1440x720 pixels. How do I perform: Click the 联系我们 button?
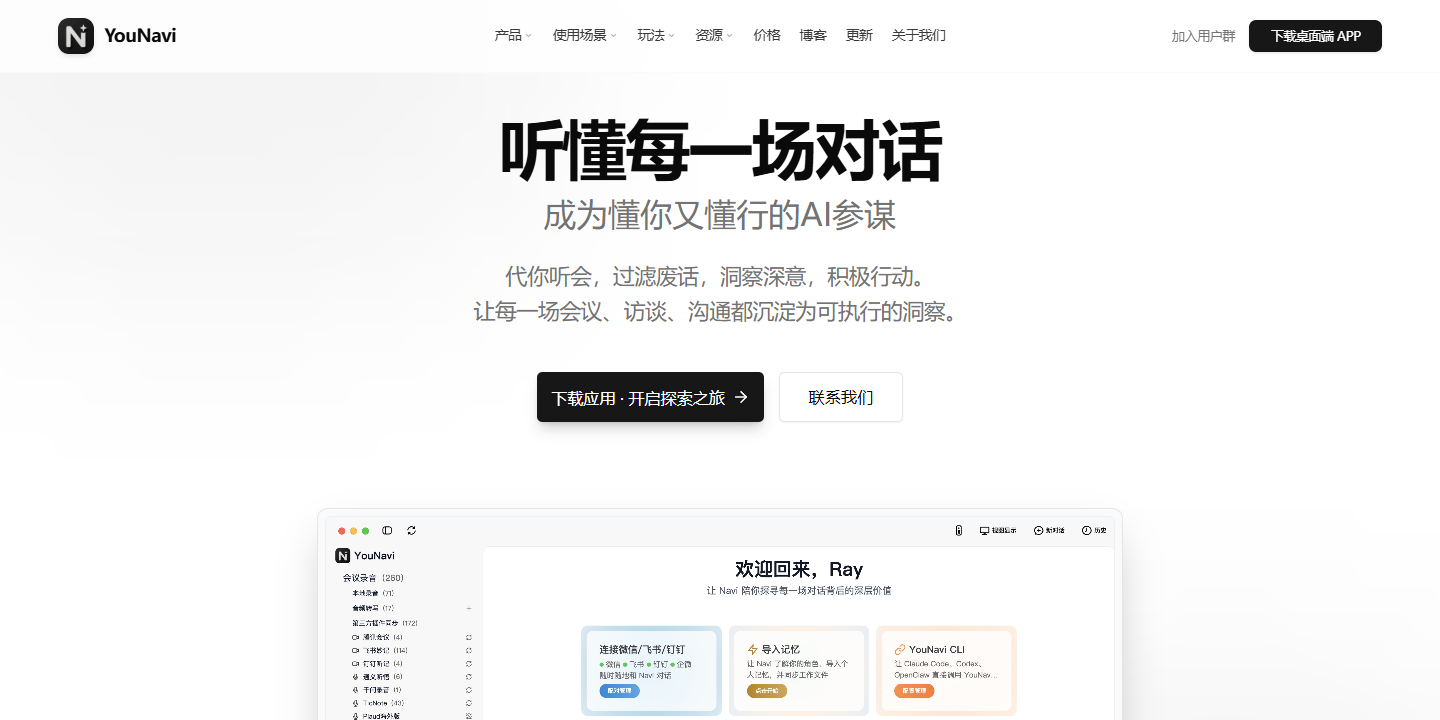pos(841,397)
